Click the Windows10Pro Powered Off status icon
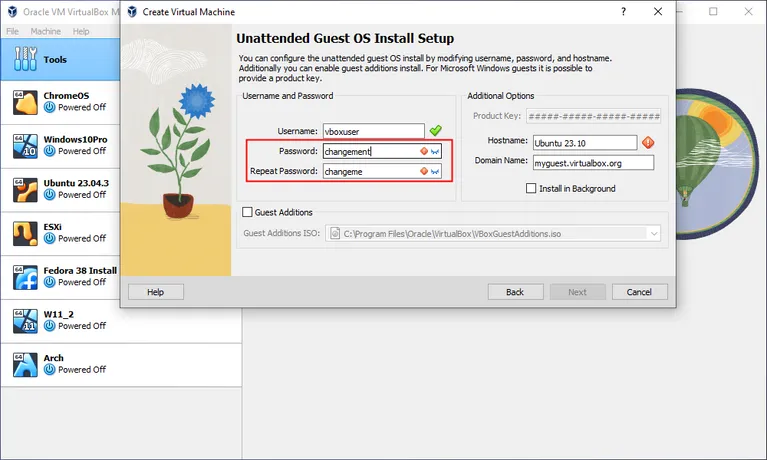This screenshot has height=460, width=767. [49, 151]
